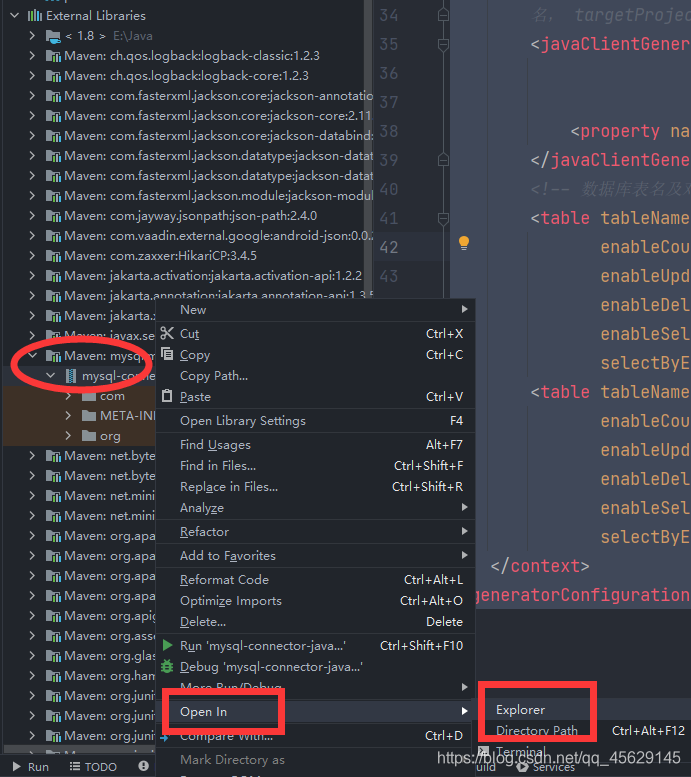Choose Find Usages
The height and width of the screenshot is (777, 691).
315,444
